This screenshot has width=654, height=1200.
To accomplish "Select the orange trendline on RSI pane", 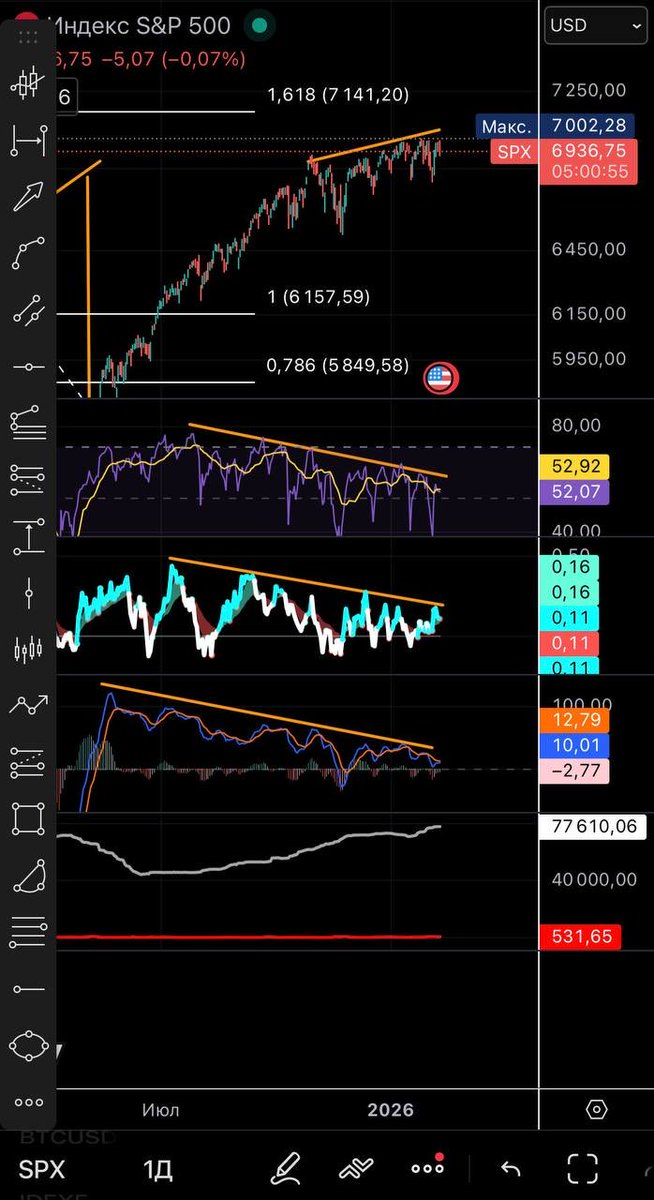I will click(318, 450).
